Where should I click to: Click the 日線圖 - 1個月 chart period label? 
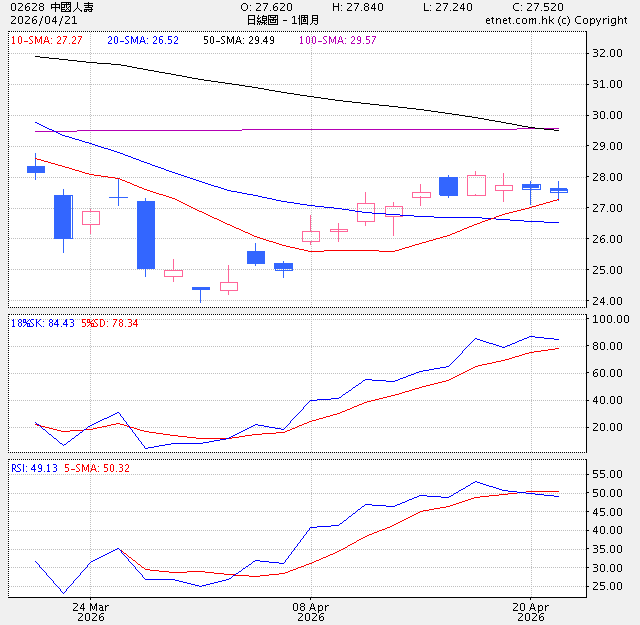pyautogui.click(x=283, y=20)
